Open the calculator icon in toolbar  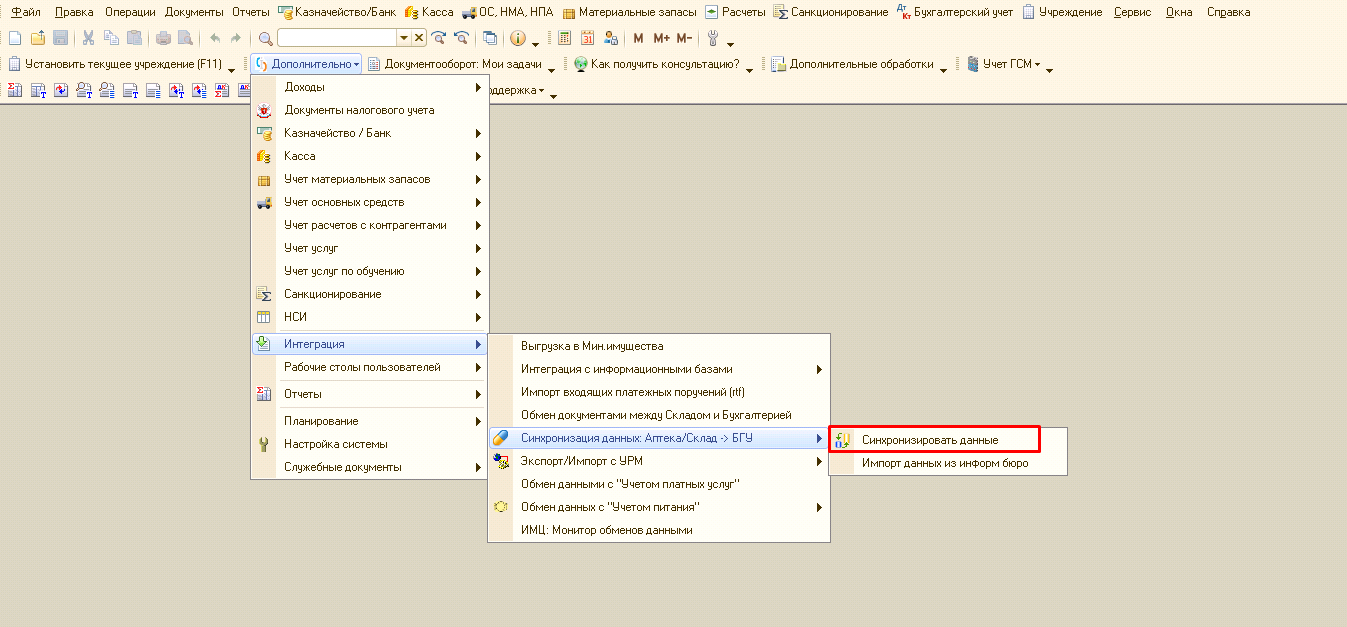(565, 38)
